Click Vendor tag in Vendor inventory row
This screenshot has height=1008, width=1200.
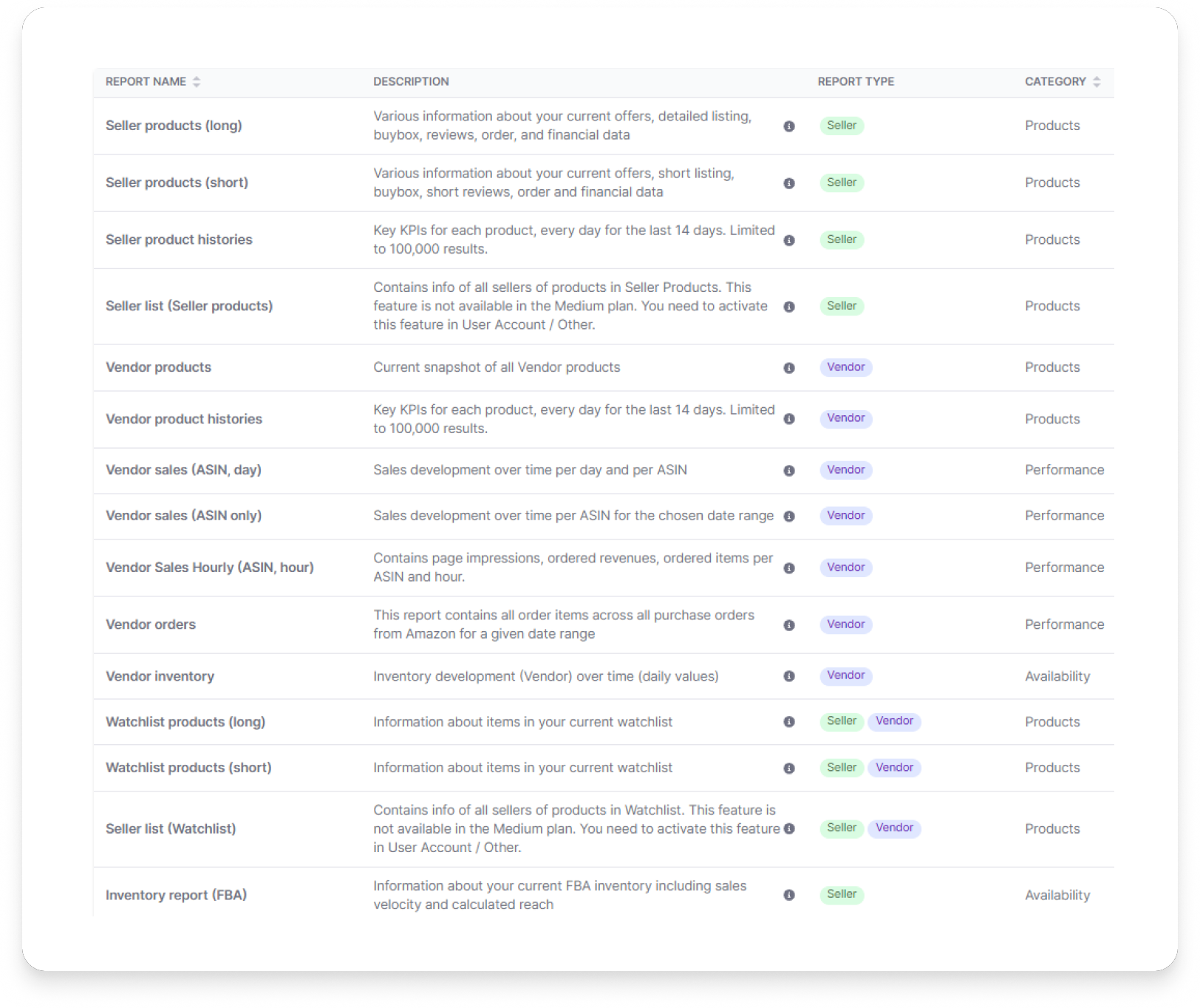click(846, 675)
